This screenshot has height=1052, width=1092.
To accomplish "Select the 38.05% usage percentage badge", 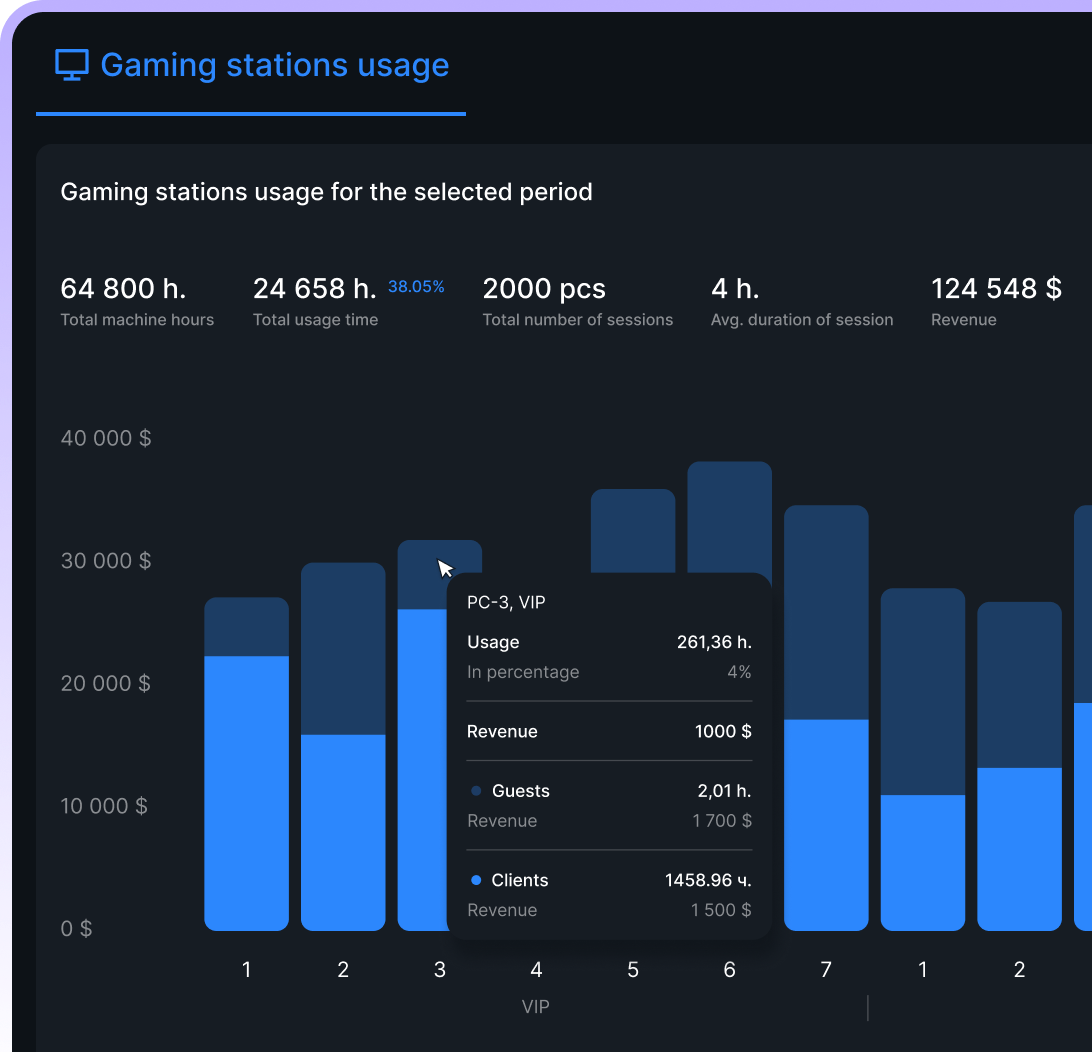I will pyautogui.click(x=416, y=287).
